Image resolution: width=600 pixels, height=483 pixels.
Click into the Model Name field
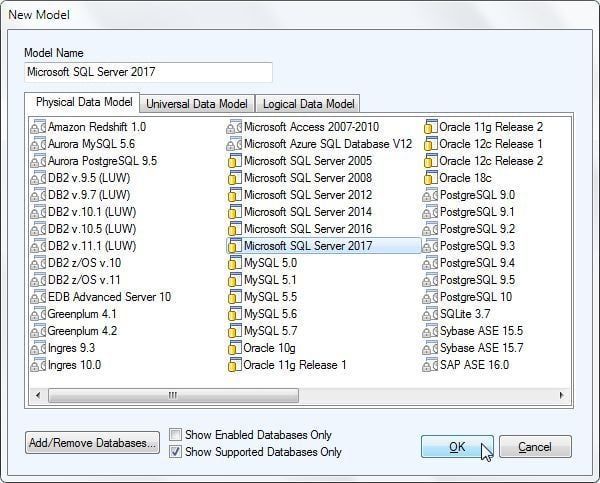tap(148, 72)
